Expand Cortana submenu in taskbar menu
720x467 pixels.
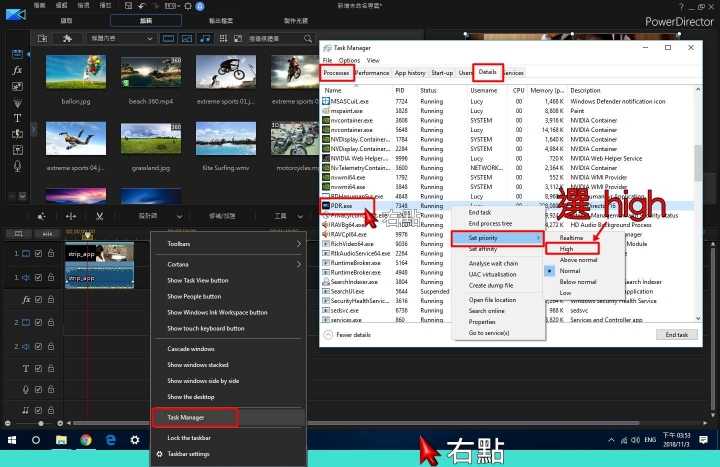click(x=299, y=264)
